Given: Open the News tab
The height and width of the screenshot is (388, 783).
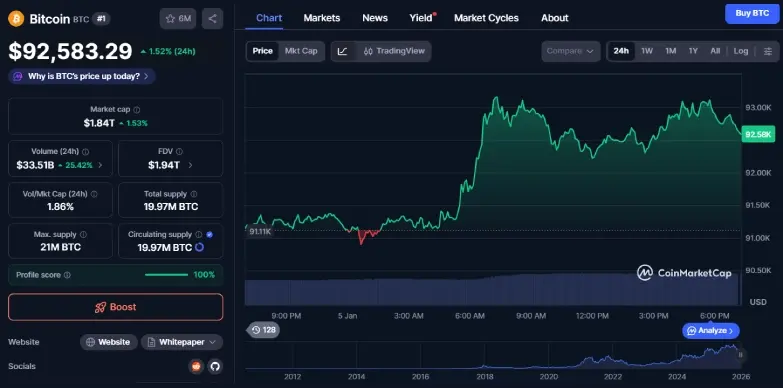Looking at the screenshot, I should click(x=375, y=18).
